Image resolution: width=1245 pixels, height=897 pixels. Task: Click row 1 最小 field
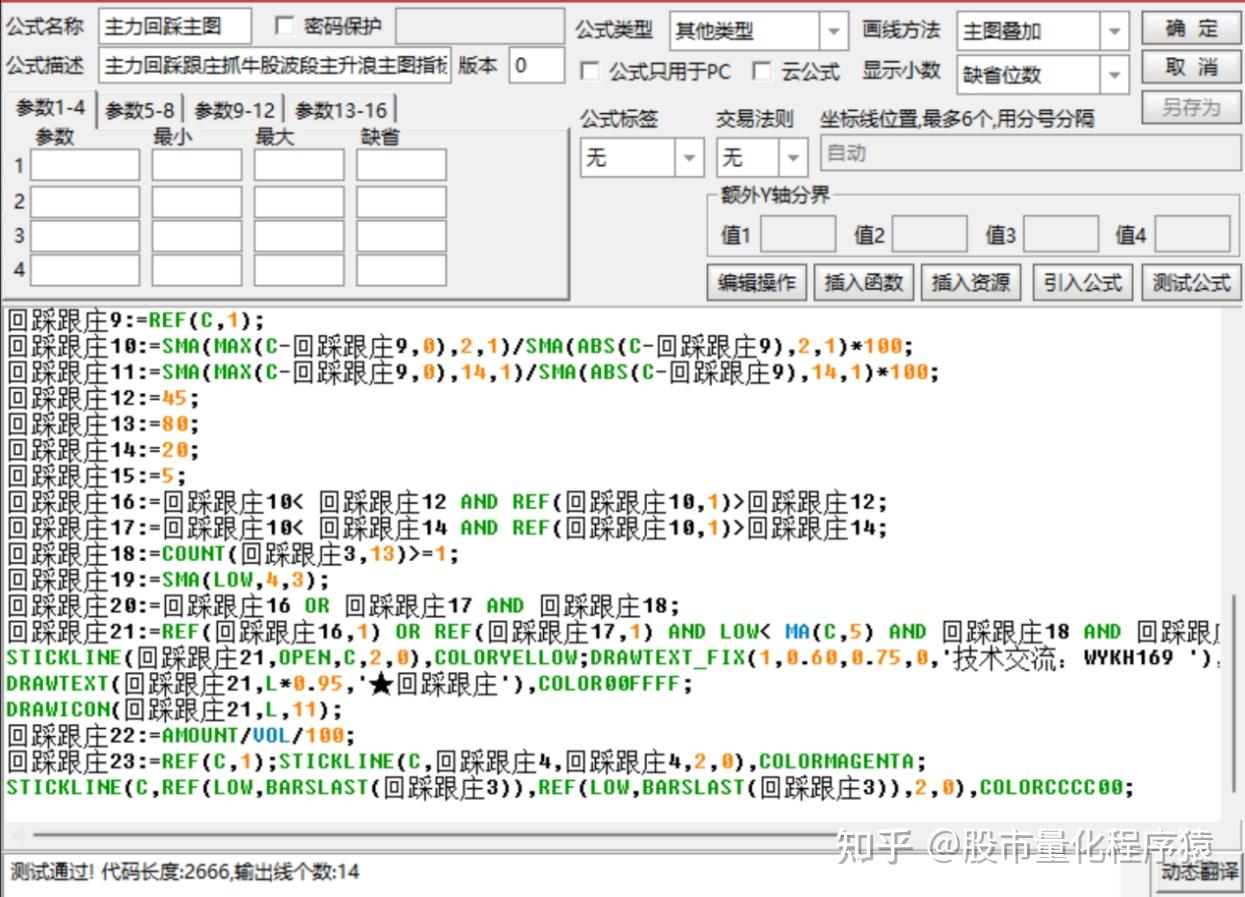(197, 165)
